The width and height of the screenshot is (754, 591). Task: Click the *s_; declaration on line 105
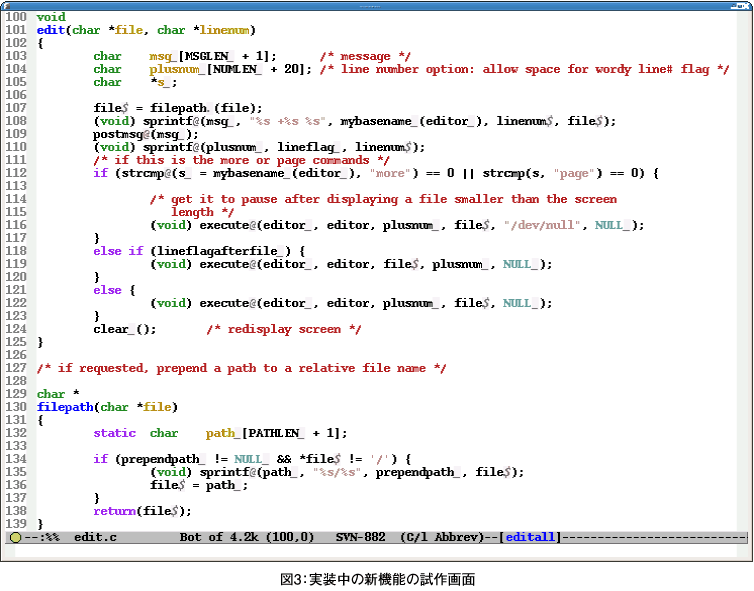pyautogui.click(x=163, y=82)
